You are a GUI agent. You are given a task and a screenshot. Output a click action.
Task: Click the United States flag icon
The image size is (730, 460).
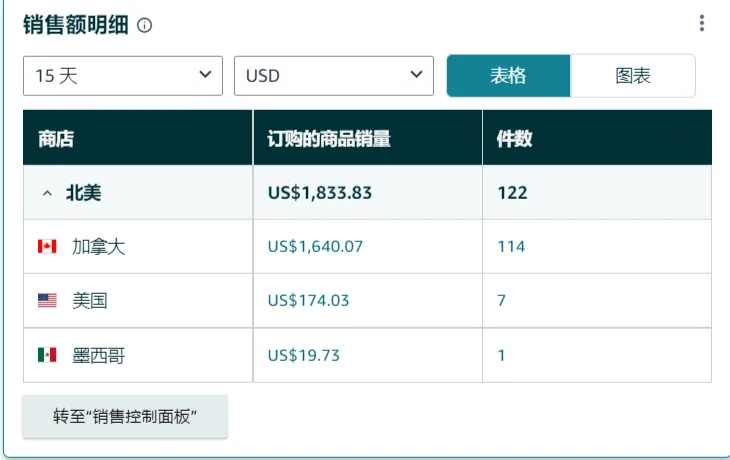47,300
